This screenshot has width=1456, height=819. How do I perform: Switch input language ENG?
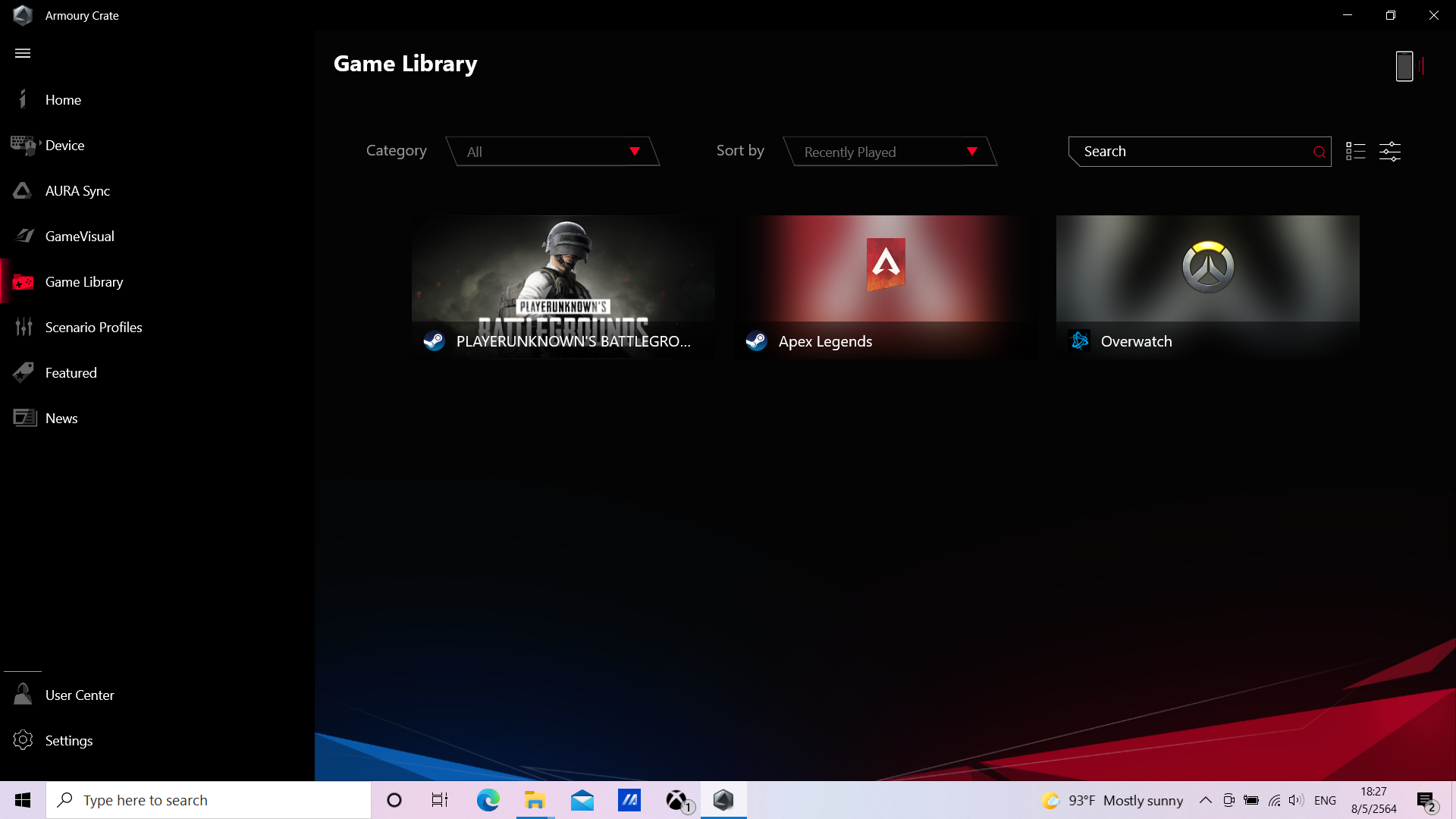click(1325, 800)
